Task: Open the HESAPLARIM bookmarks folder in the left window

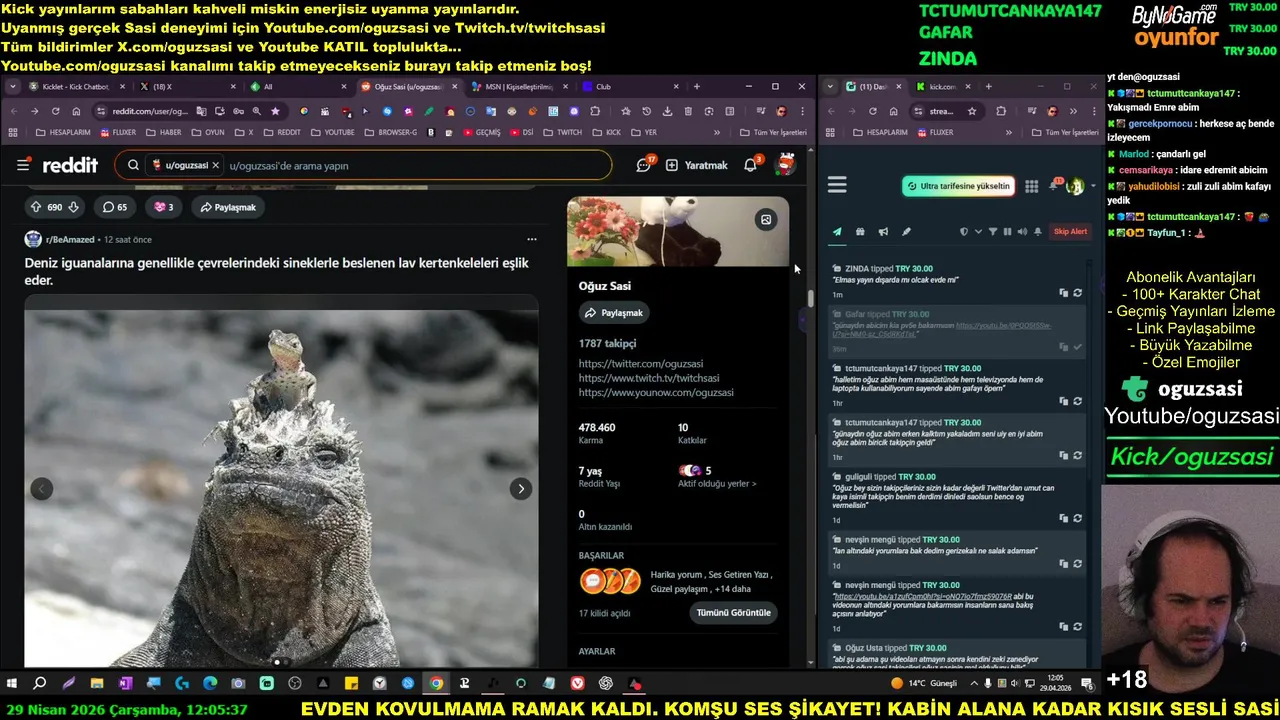Action: pyautogui.click(x=63, y=132)
